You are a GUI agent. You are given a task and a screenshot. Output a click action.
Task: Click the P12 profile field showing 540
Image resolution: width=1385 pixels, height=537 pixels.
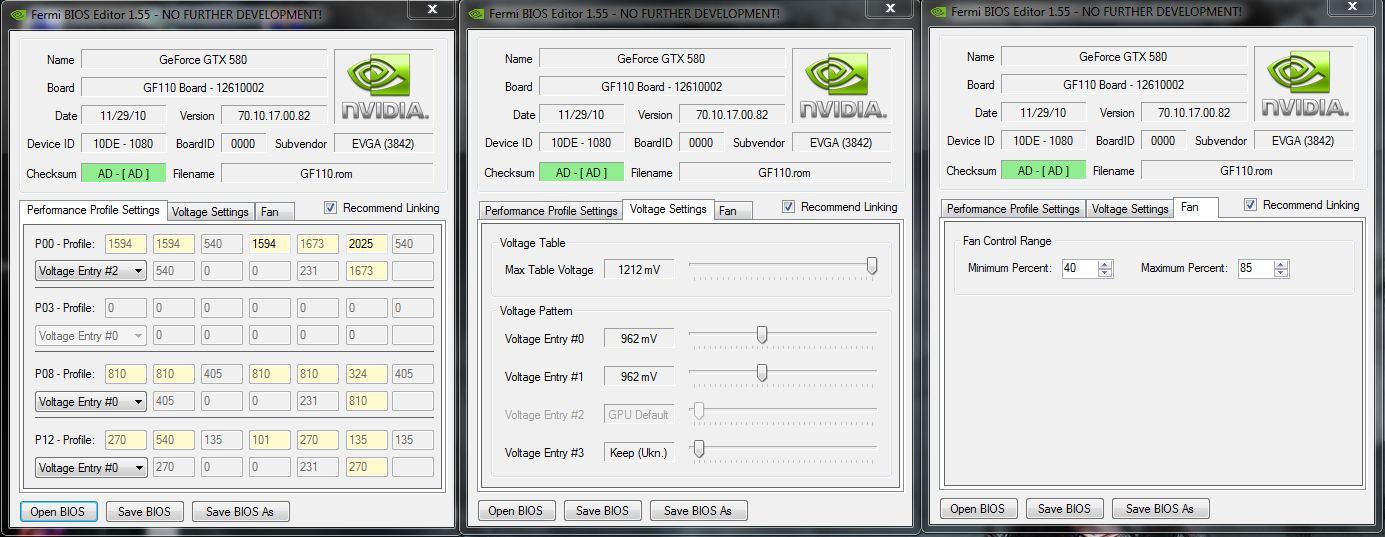pos(173,440)
